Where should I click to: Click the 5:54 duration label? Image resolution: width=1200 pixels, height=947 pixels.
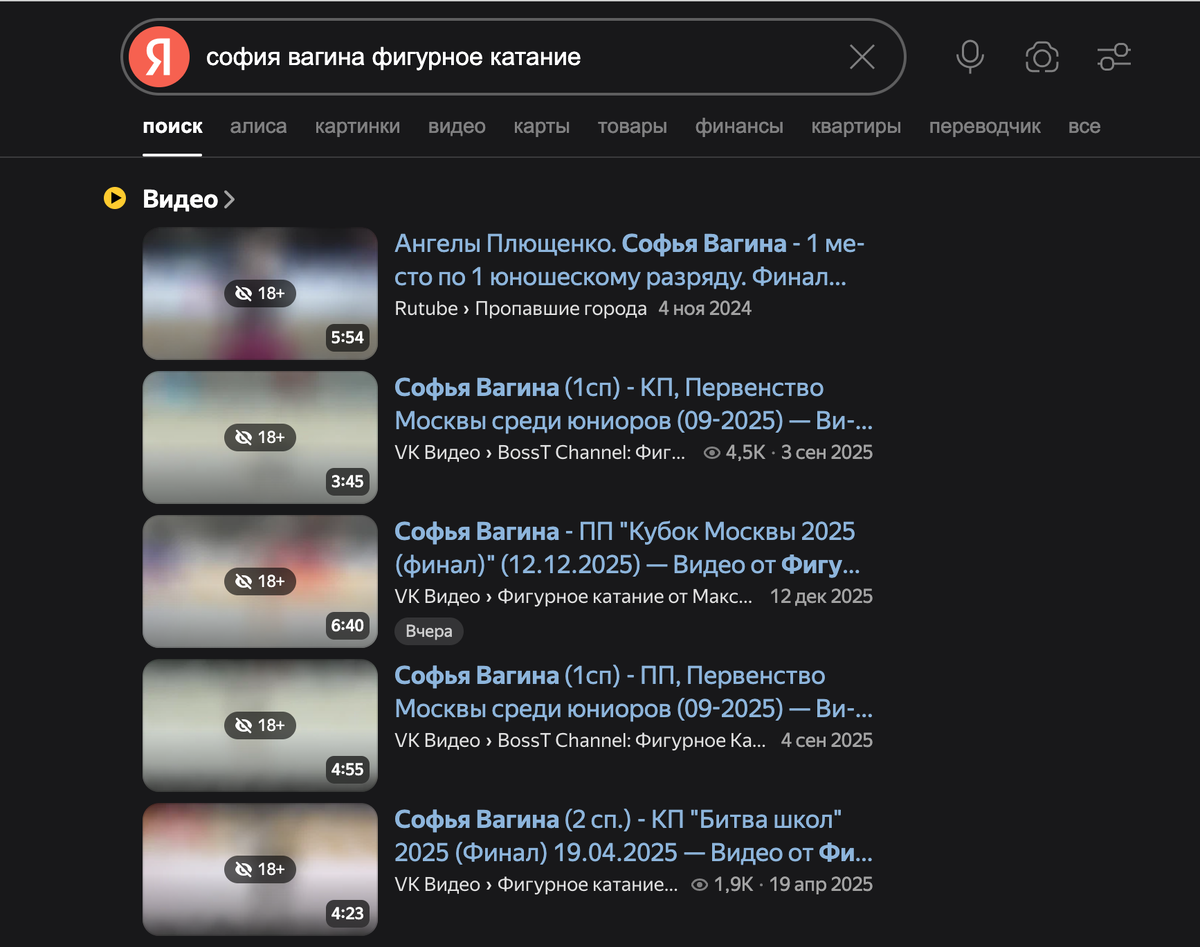(x=347, y=337)
